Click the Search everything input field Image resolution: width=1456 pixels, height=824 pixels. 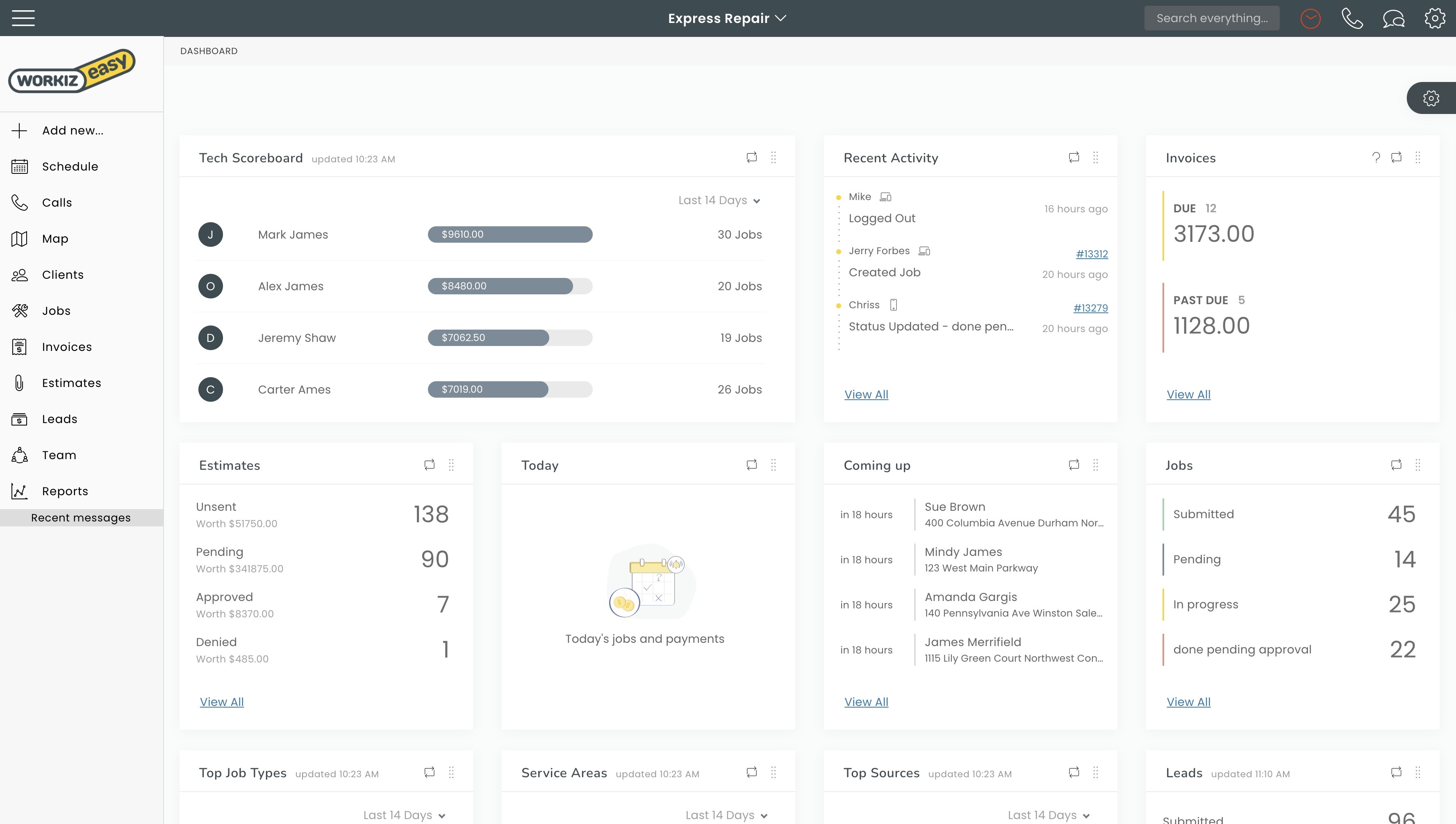click(1212, 18)
